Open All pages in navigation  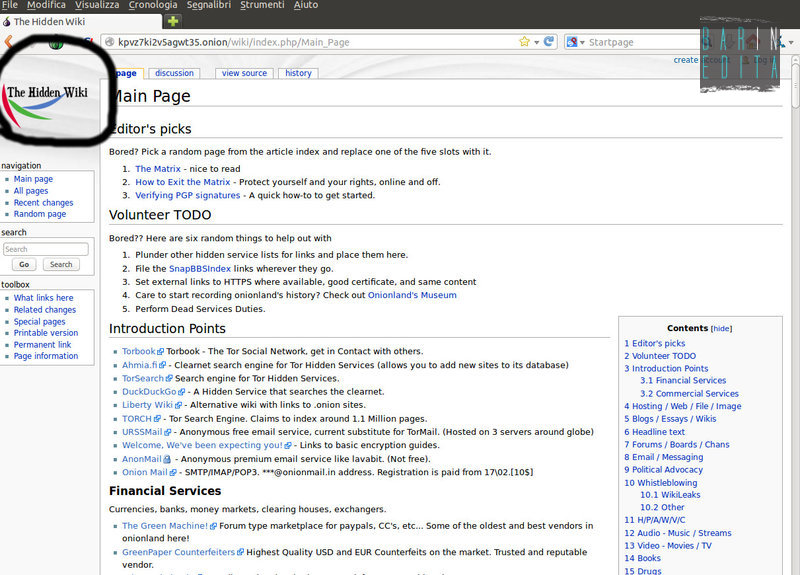[31, 191]
